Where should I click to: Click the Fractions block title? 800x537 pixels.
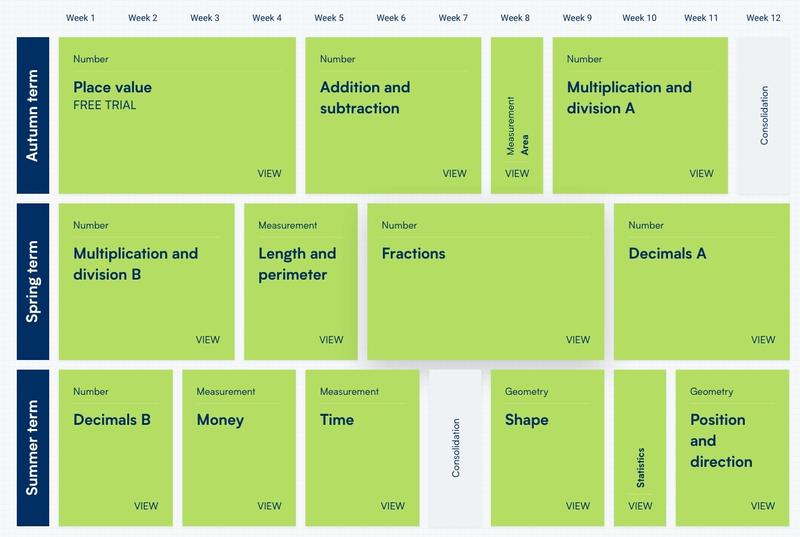[414, 254]
